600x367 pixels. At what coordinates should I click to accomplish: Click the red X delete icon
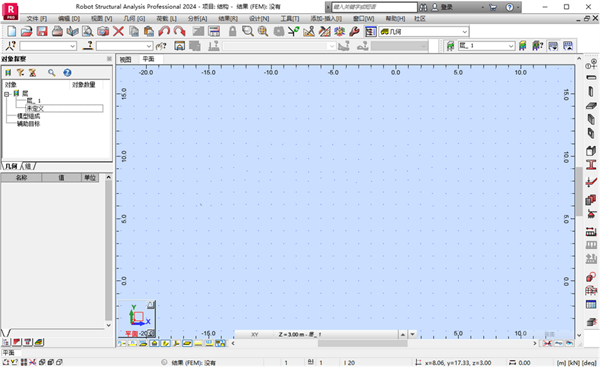pos(118,31)
